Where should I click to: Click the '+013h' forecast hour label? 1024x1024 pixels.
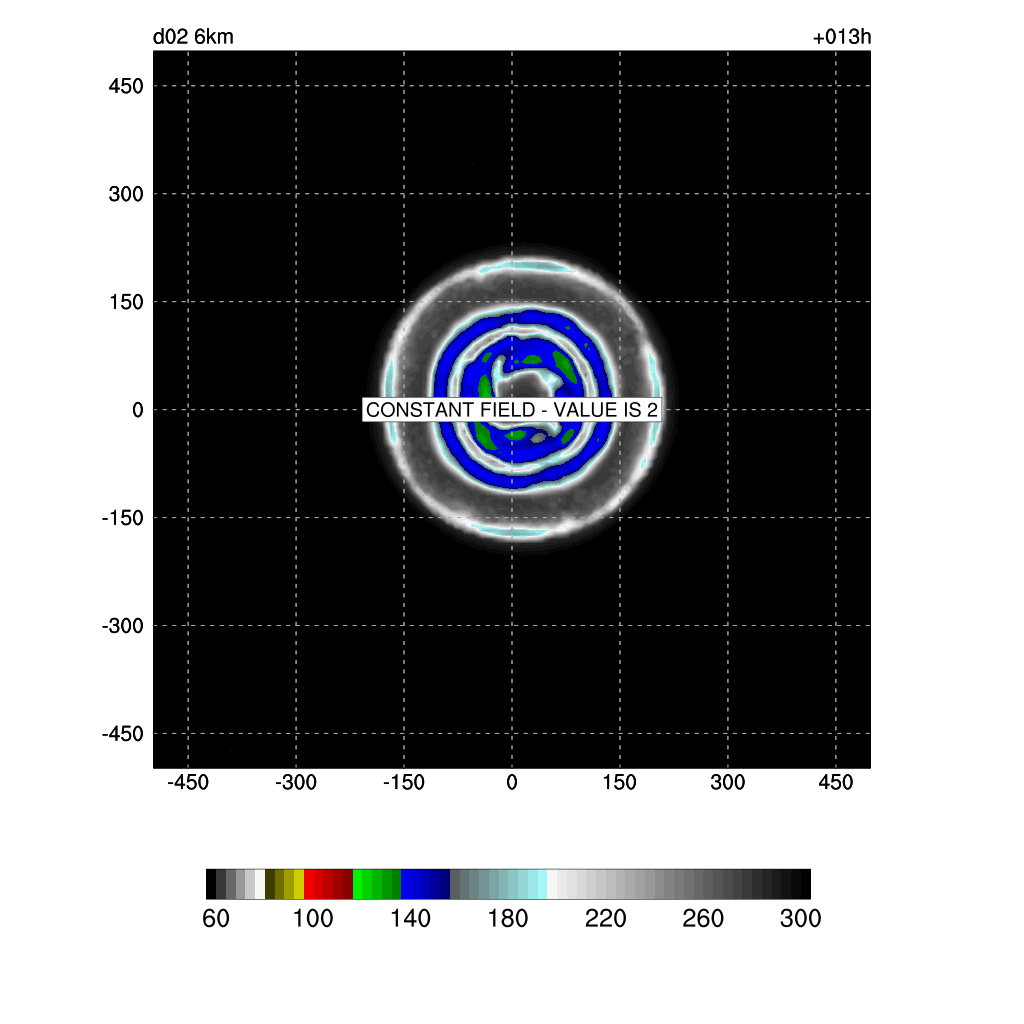tap(843, 38)
